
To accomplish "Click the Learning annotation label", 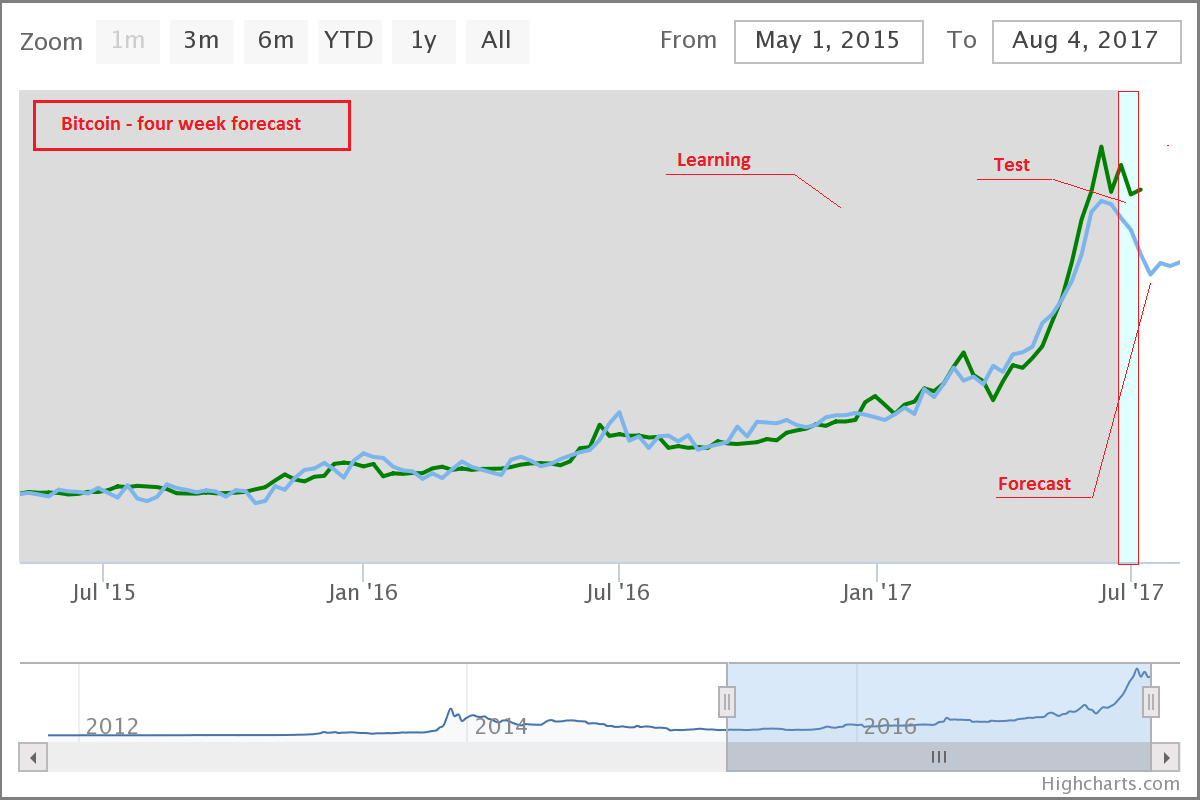I will (713, 160).
